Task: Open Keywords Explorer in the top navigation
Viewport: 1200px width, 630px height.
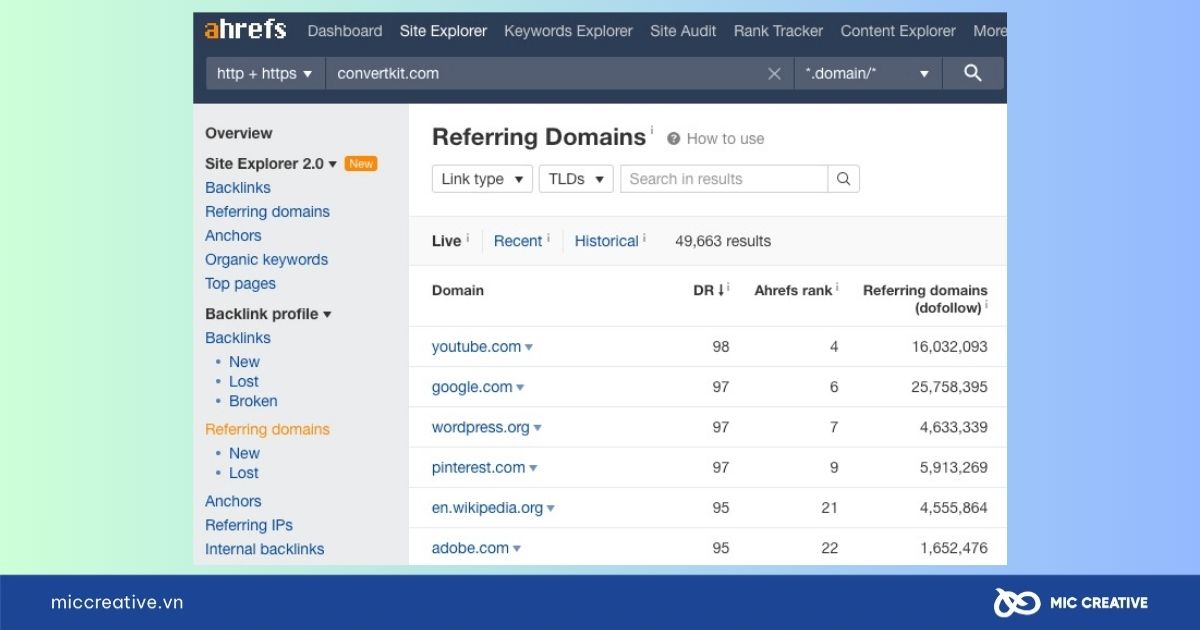Action: [568, 31]
